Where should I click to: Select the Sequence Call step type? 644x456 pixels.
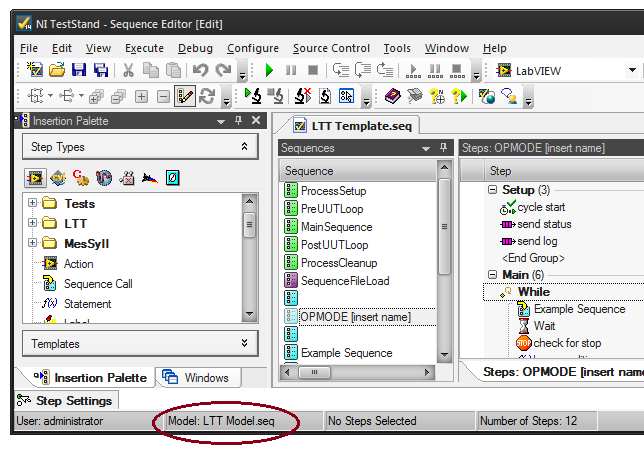pos(98,284)
